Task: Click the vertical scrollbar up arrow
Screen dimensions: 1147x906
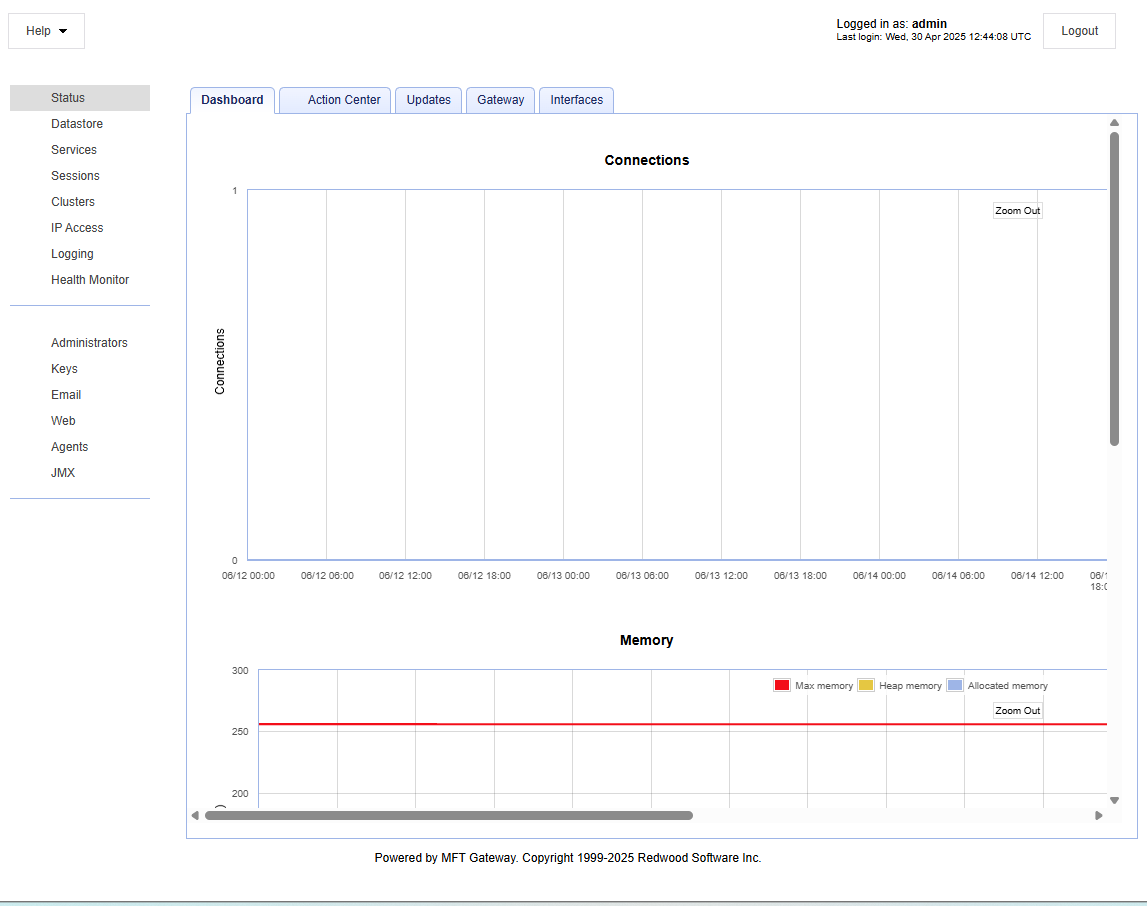Action: coord(1114,123)
